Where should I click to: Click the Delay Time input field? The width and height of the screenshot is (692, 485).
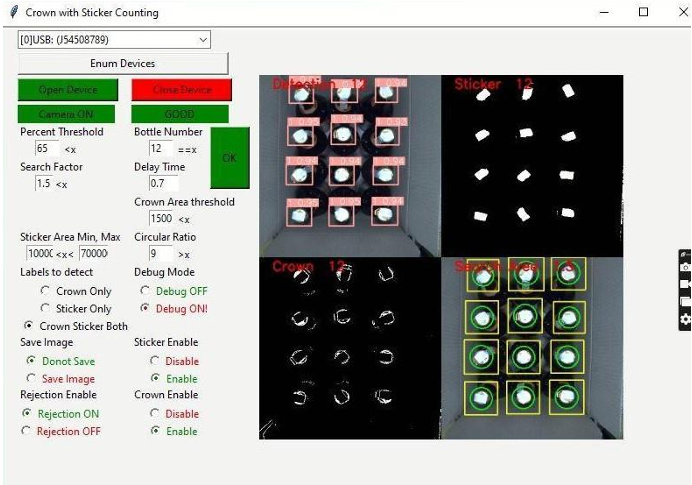[x=162, y=184]
